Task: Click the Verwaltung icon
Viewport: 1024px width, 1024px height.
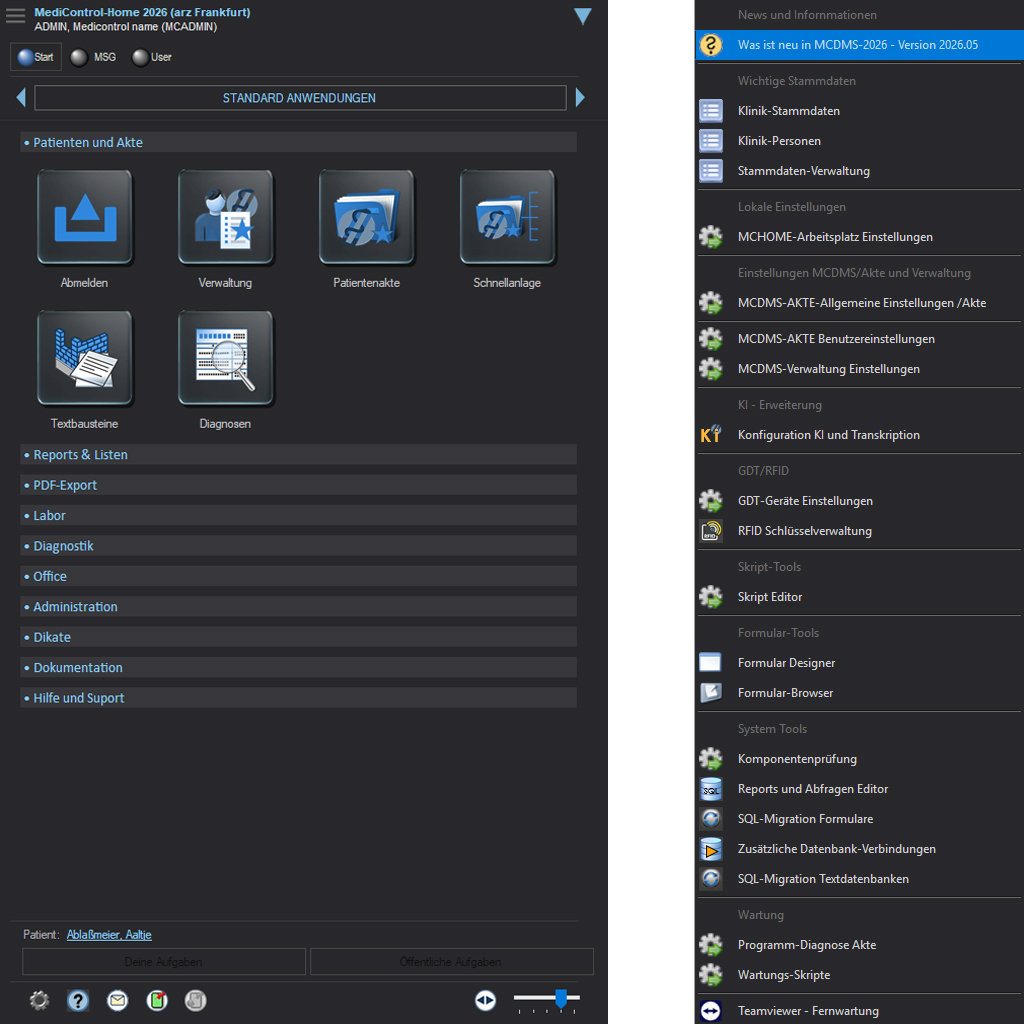Action: [x=225, y=217]
